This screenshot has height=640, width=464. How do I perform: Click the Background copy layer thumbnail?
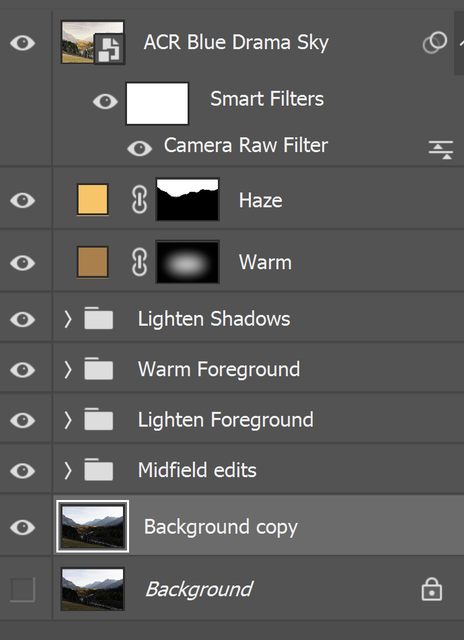[92, 527]
